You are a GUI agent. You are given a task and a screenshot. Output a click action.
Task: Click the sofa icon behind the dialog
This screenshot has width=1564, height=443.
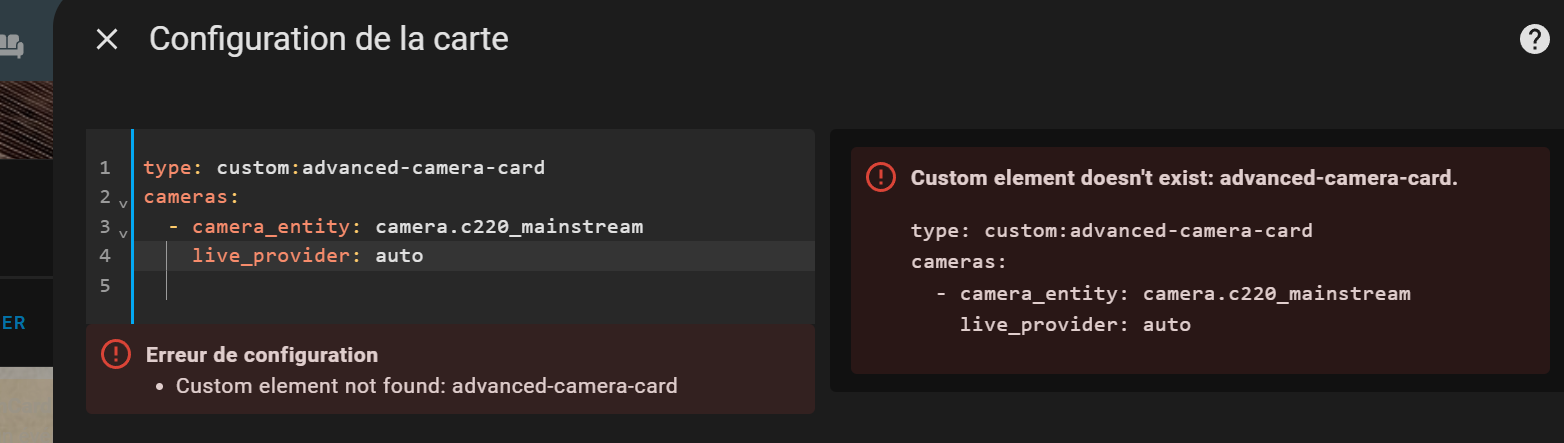pos(12,45)
